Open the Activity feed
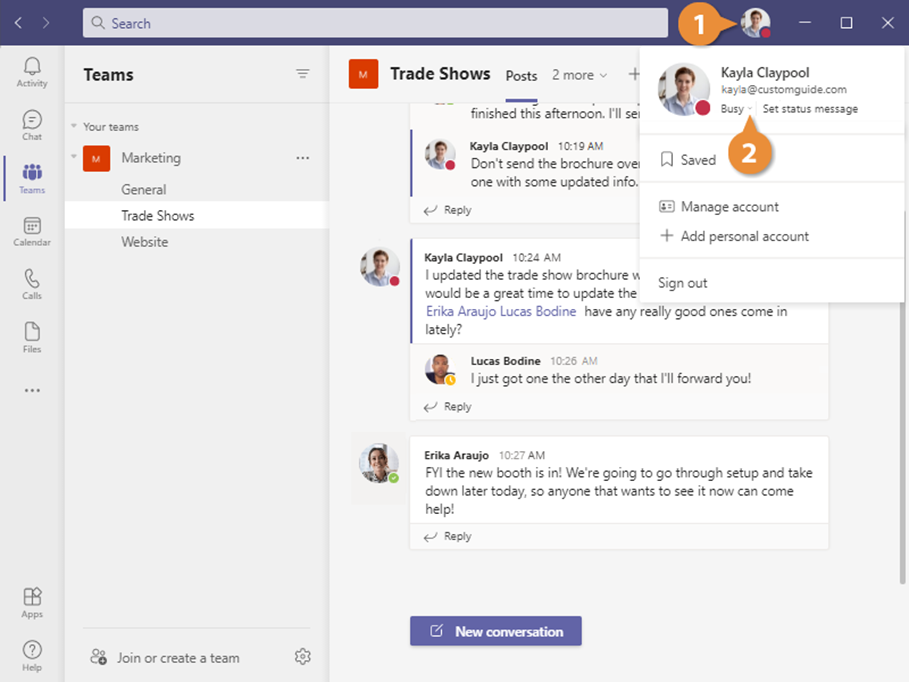 (32, 72)
